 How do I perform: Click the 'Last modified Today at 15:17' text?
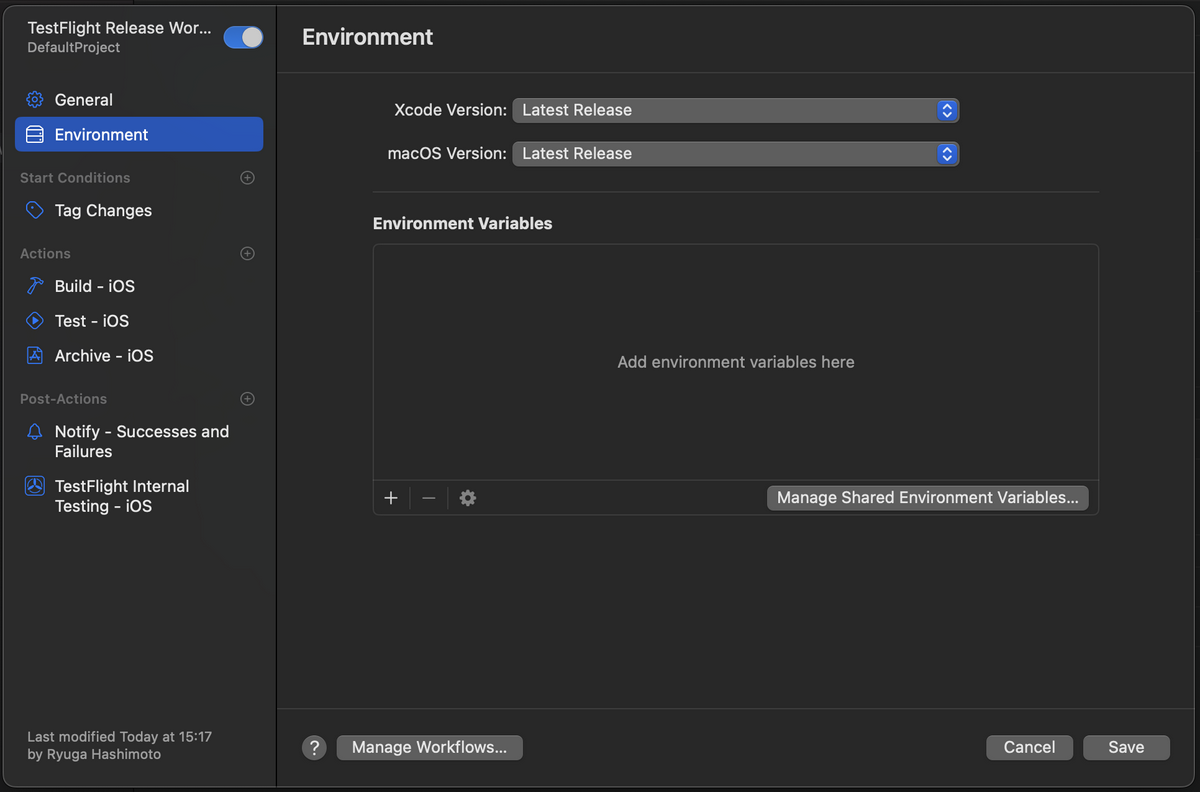120,737
